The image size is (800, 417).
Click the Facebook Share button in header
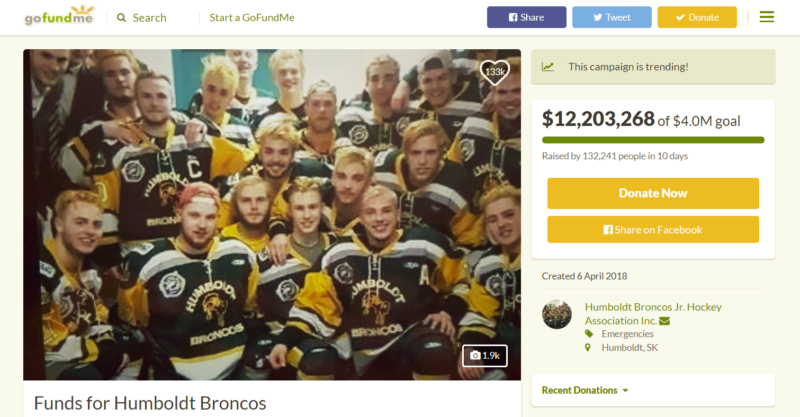[527, 17]
